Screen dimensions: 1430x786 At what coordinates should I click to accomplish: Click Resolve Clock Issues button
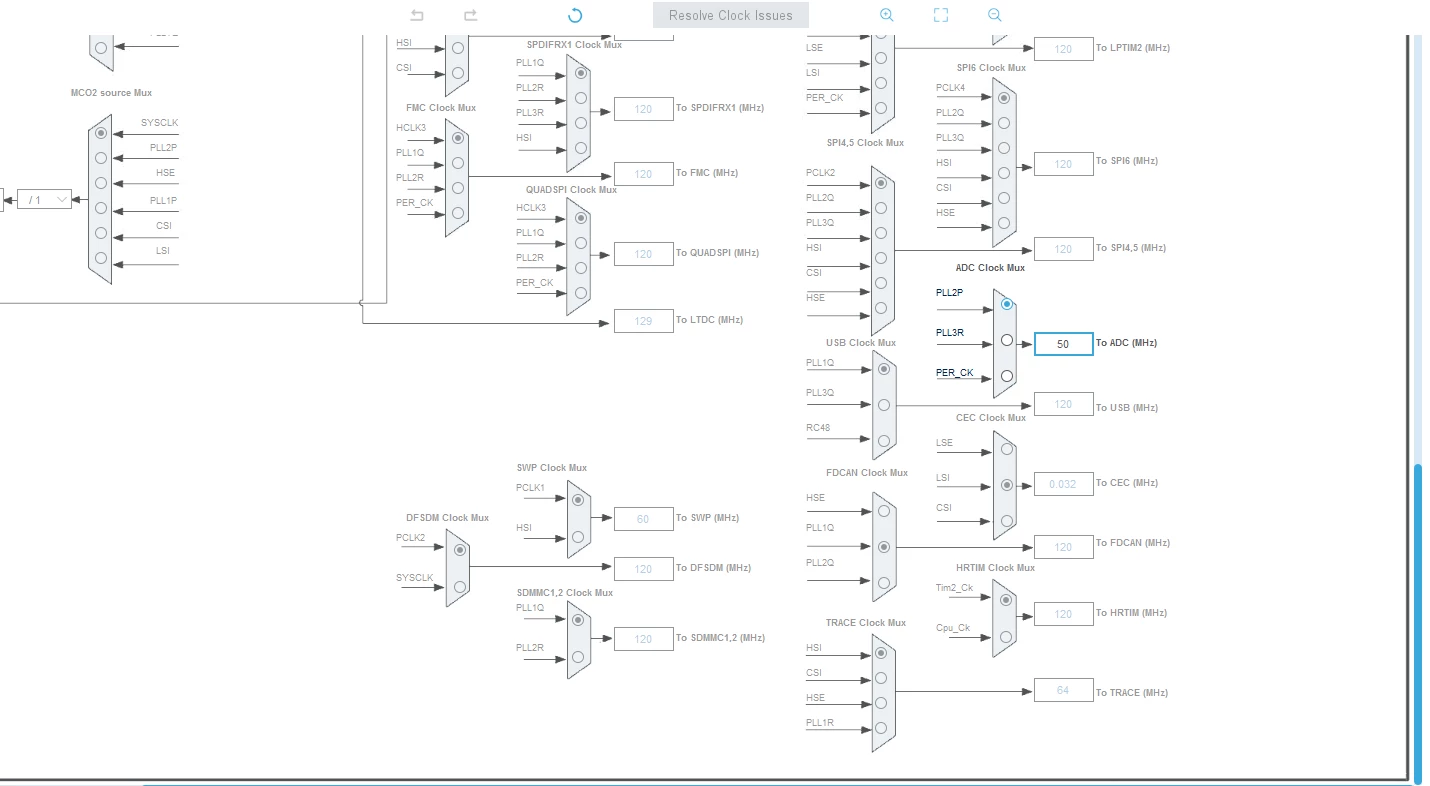pos(731,15)
